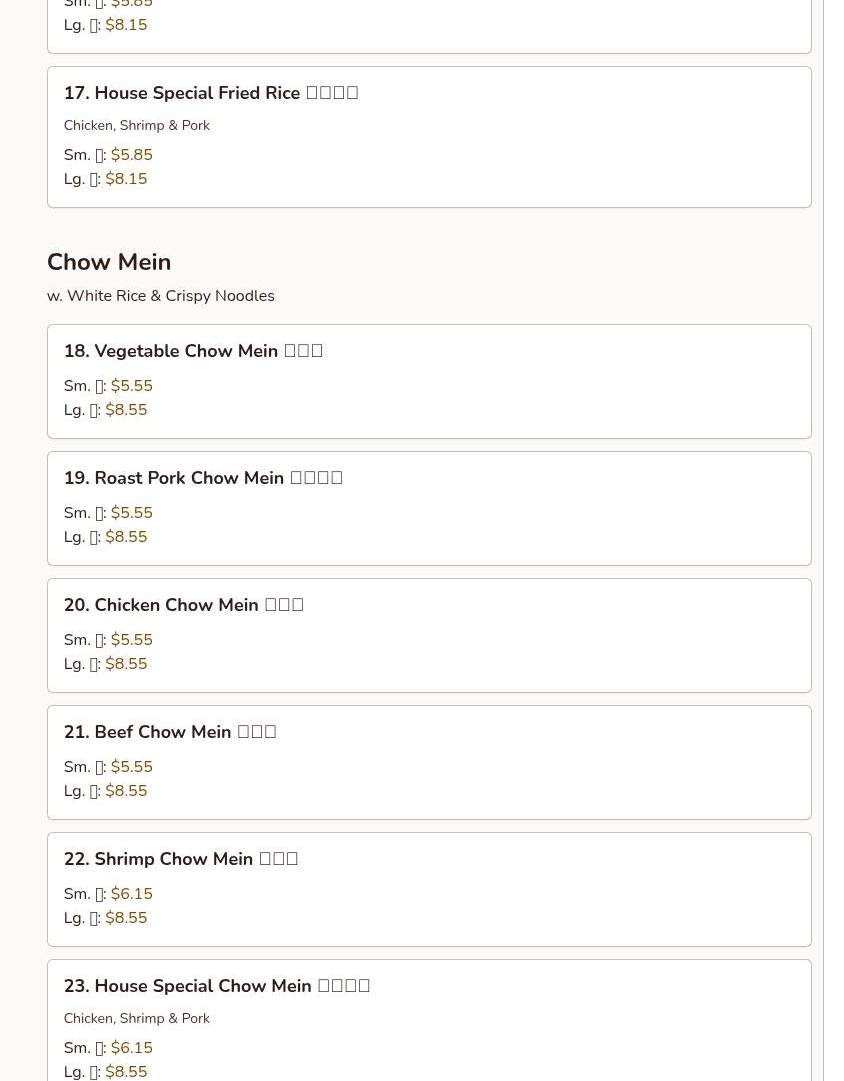Pick Roast Pork Chow Mein small price
The height and width of the screenshot is (1081, 844).
pyautogui.click(x=132, y=512)
